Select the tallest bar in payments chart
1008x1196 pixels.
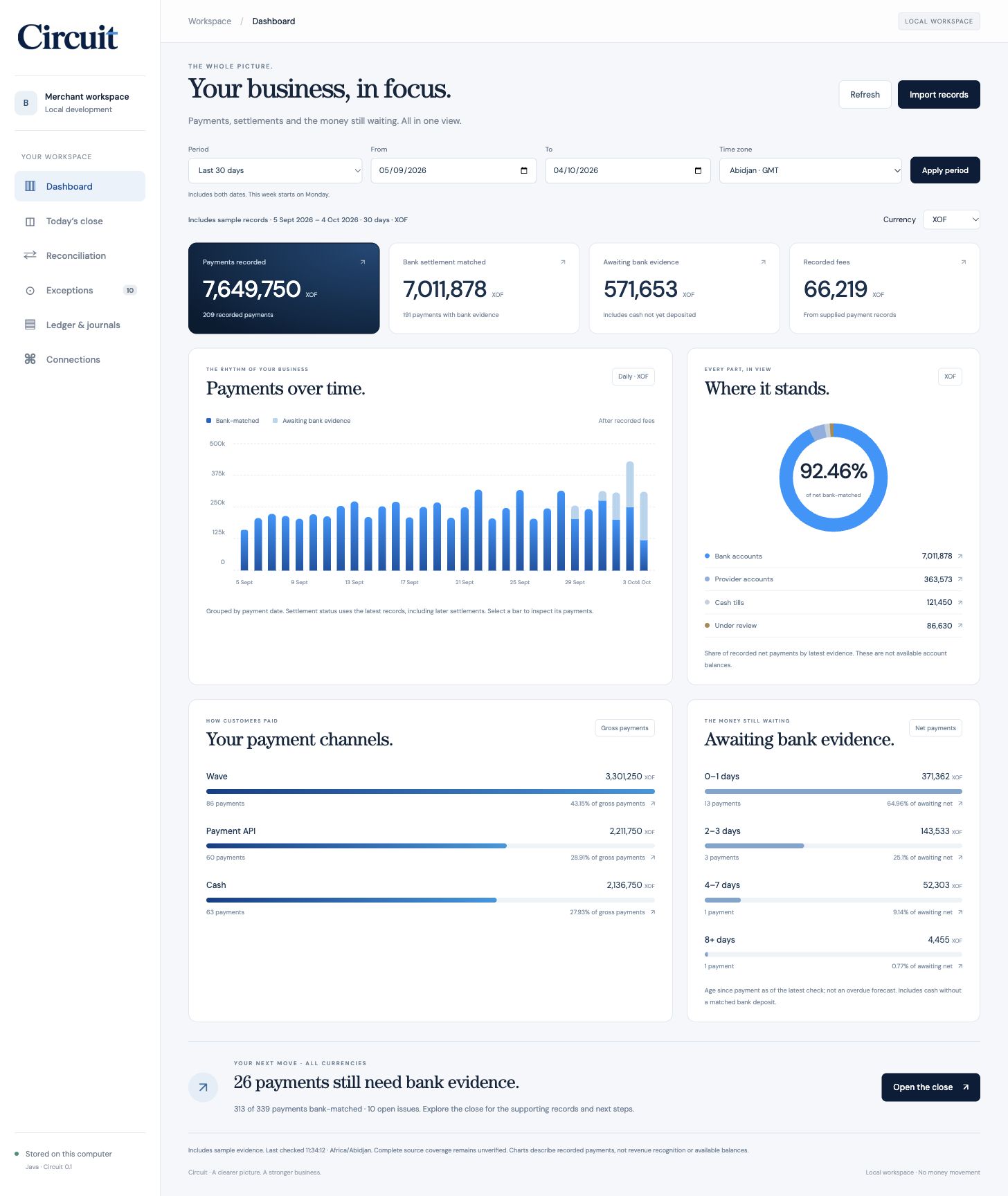[630, 516]
